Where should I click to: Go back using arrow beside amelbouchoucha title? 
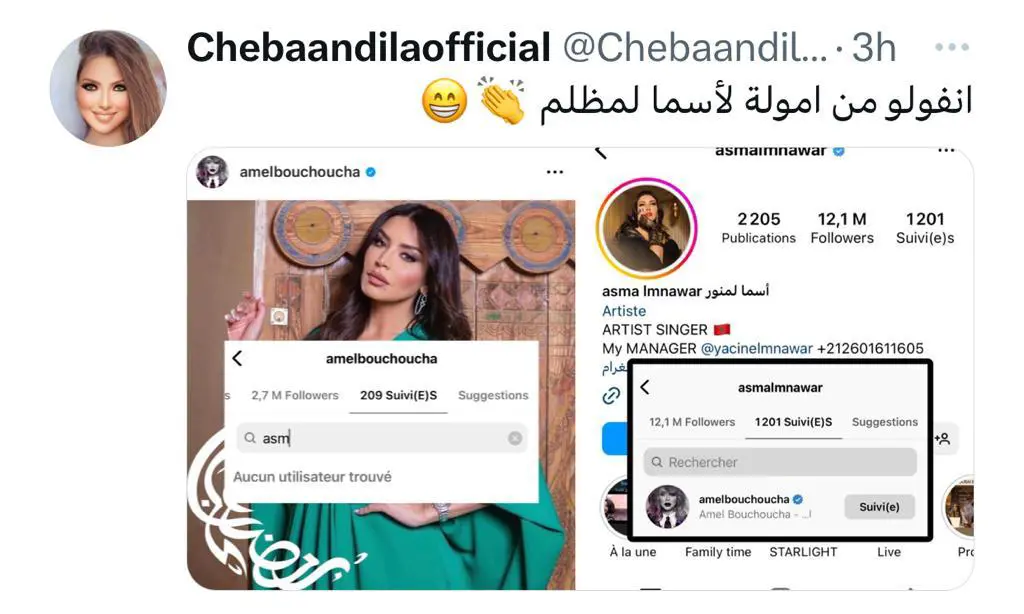[238, 358]
